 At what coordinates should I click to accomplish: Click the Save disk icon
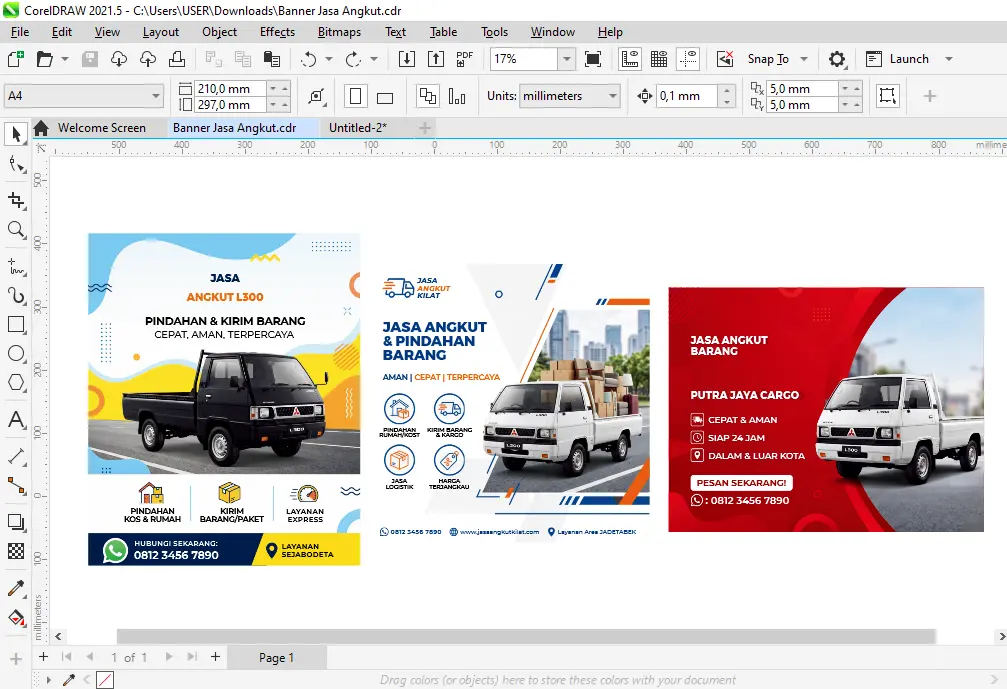[x=90, y=59]
